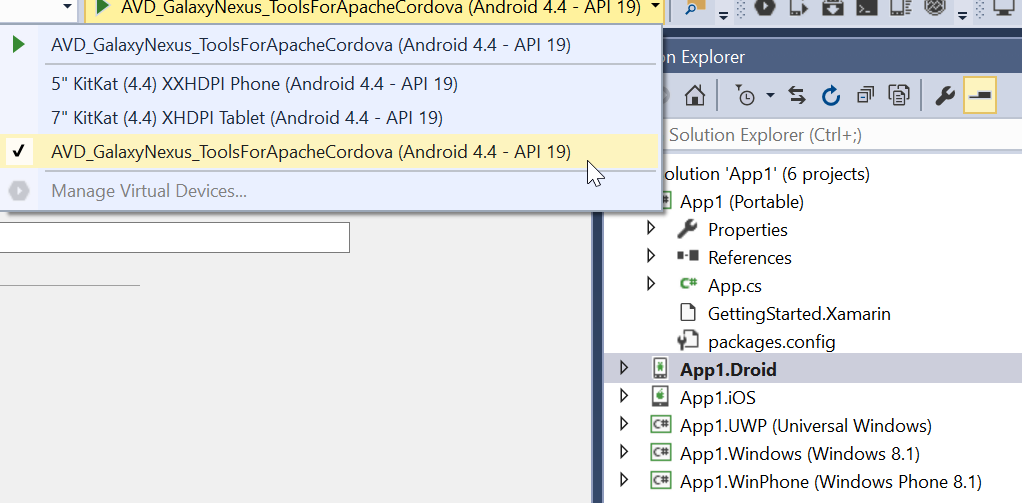Open the Android Adb command prompt icon

pyautogui.click(x=867, y=8)
